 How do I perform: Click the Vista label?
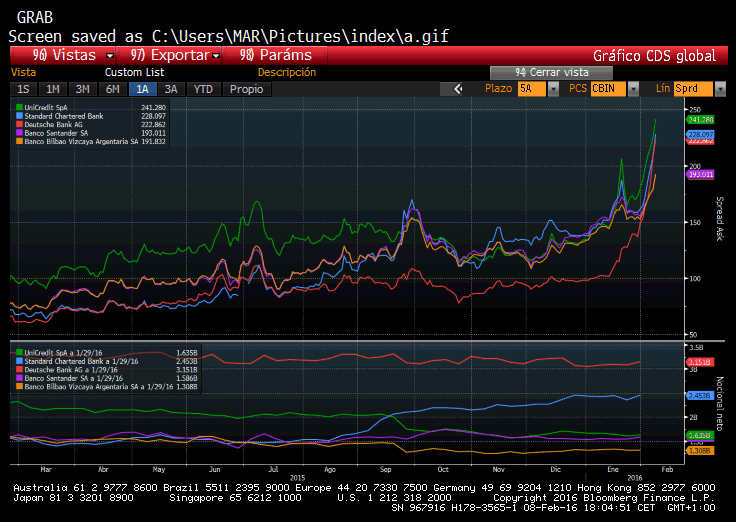click(23, 72)
